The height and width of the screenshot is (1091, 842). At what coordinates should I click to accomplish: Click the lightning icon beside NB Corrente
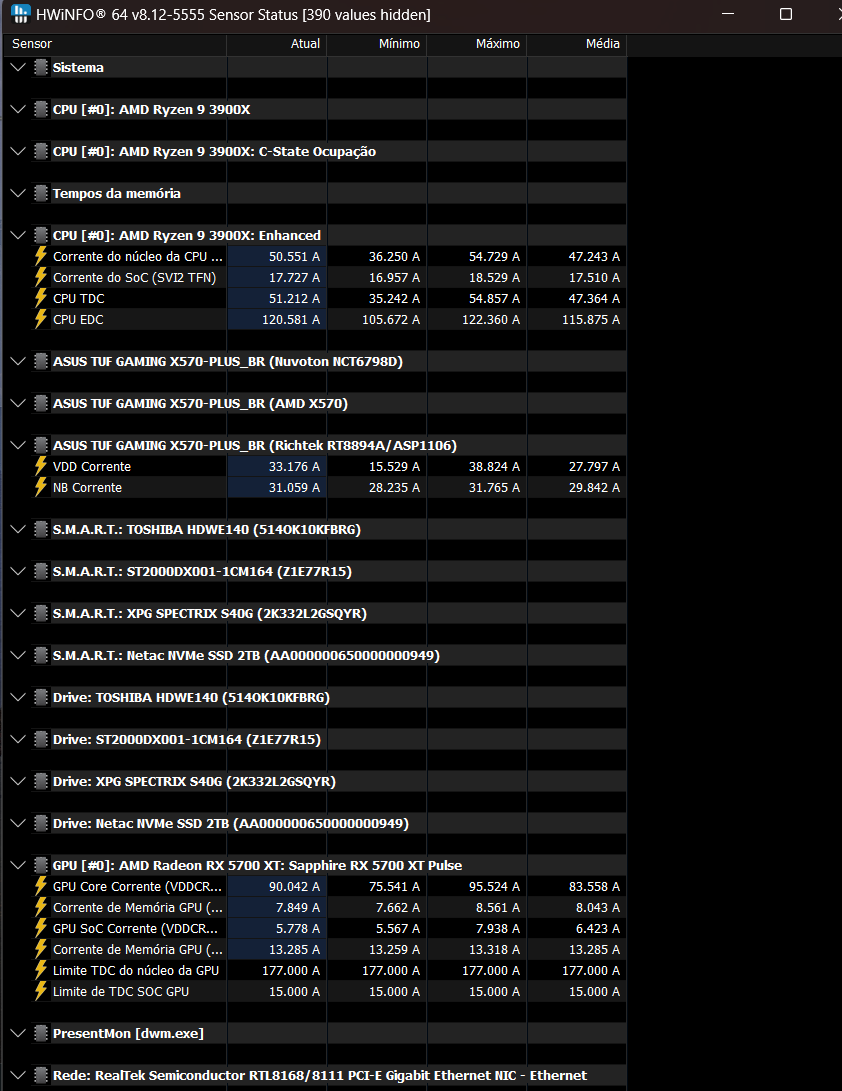(x=41, y=487)
